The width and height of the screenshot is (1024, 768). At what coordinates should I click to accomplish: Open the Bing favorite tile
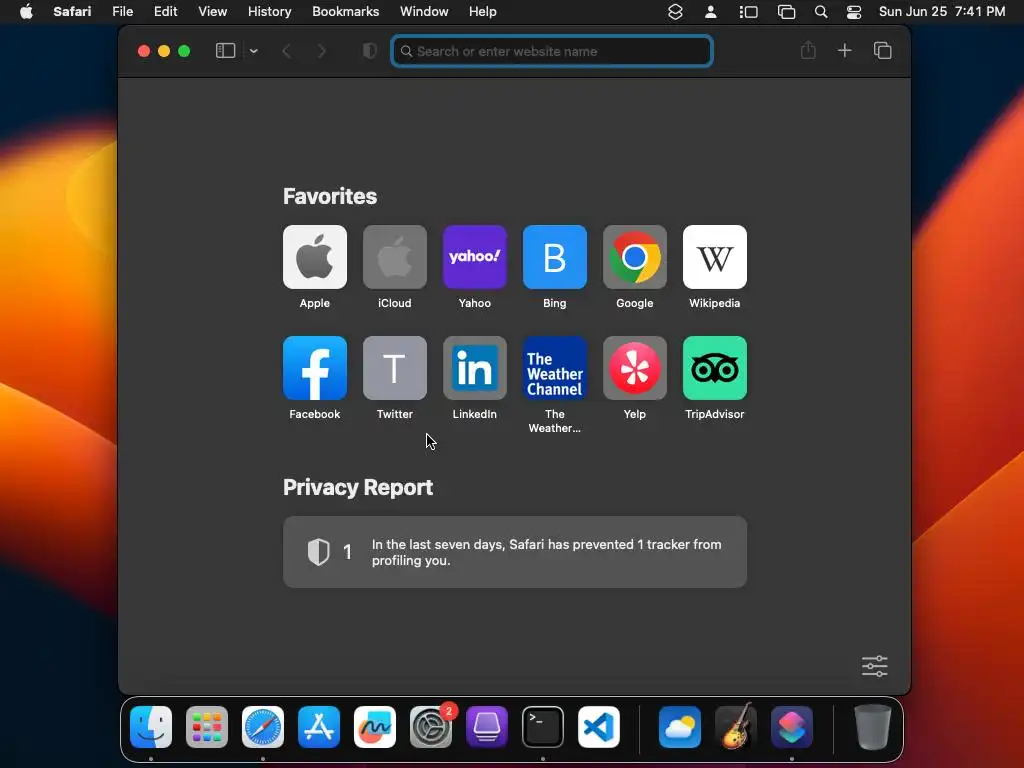coord(554,257)
